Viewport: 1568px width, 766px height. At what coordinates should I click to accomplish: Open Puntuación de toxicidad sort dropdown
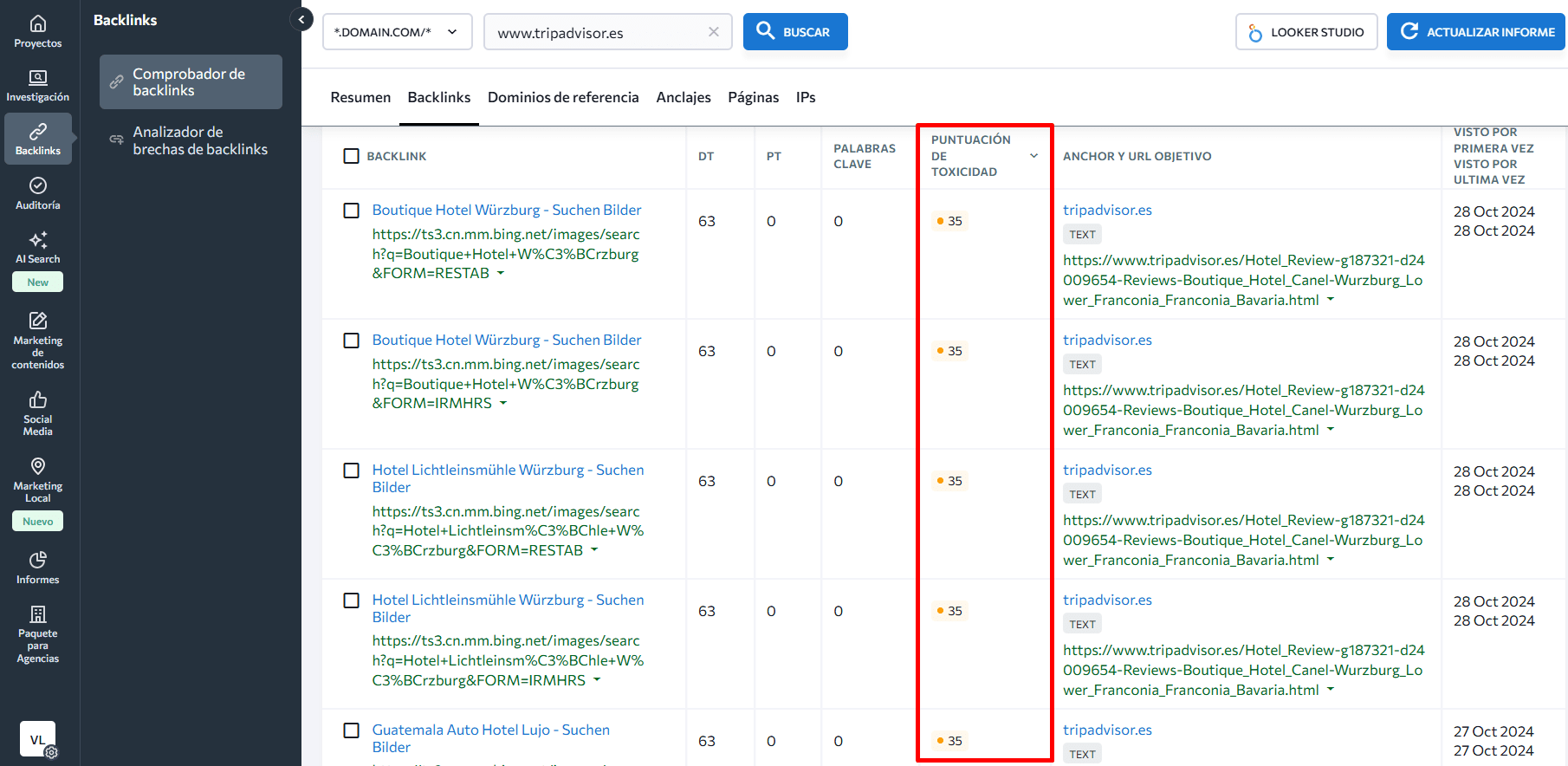[1033, 156]
